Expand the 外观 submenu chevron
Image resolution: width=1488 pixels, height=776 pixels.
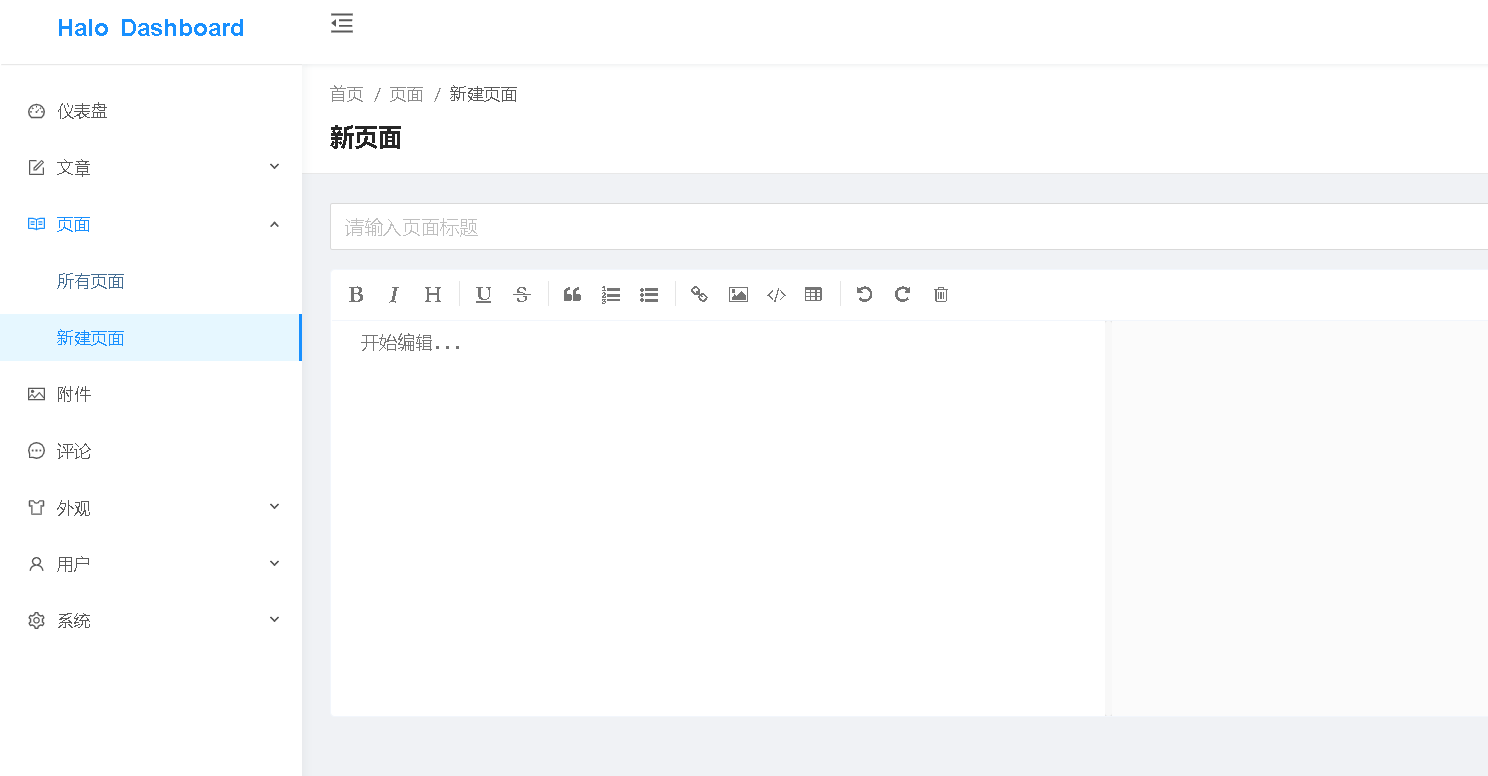(275, 507)
